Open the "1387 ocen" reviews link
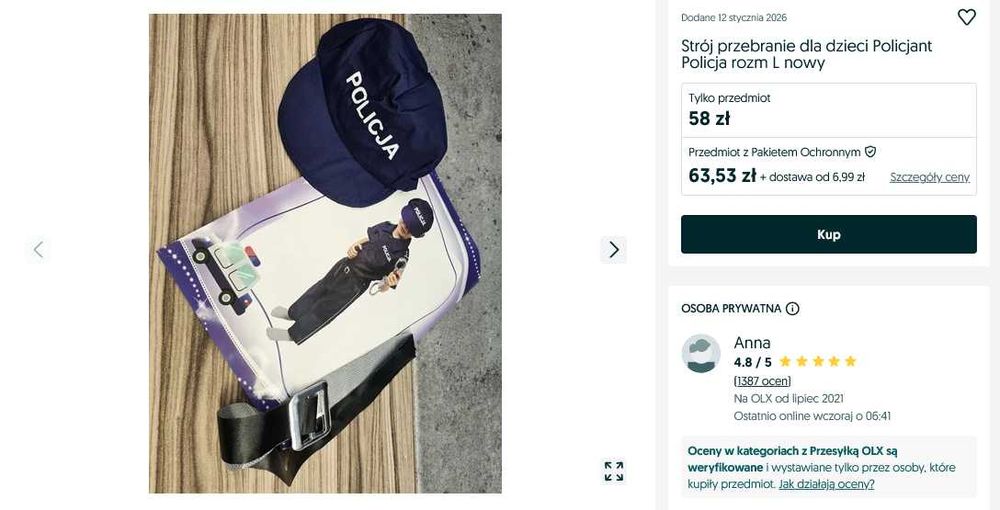The width and height of the screenshot is (1000, 510). pos(762,381)
